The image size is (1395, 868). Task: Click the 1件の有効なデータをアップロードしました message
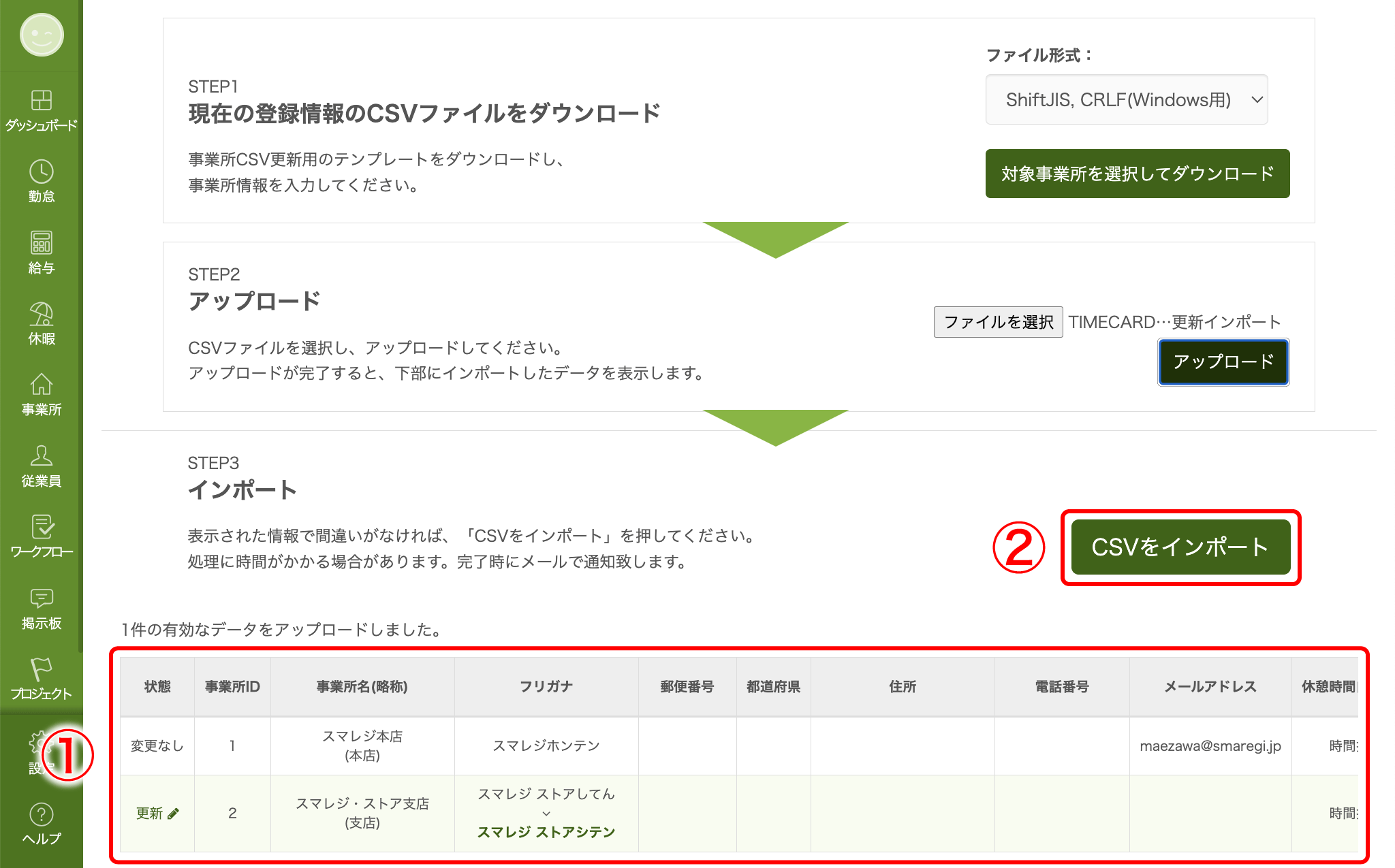[283, 630]
